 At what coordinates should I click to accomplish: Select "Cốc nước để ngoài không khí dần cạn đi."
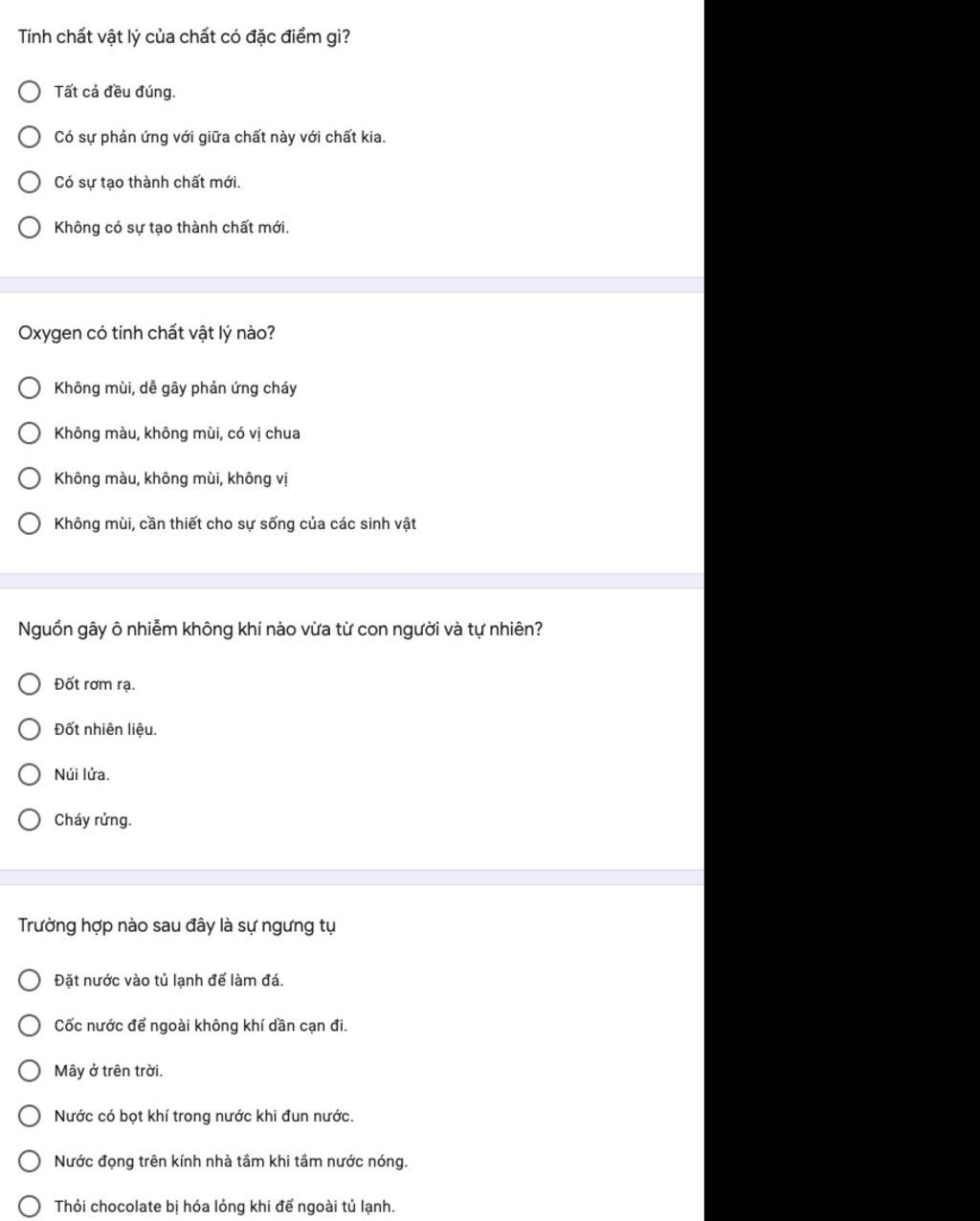point(30,1026)
